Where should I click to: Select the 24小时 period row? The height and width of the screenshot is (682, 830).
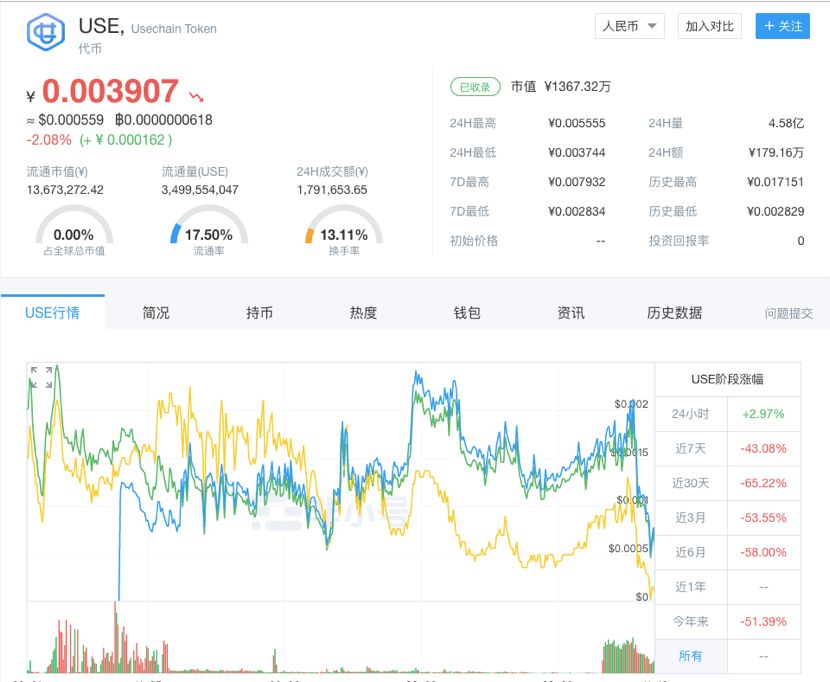pyautogui.click(x=727, y=414)
